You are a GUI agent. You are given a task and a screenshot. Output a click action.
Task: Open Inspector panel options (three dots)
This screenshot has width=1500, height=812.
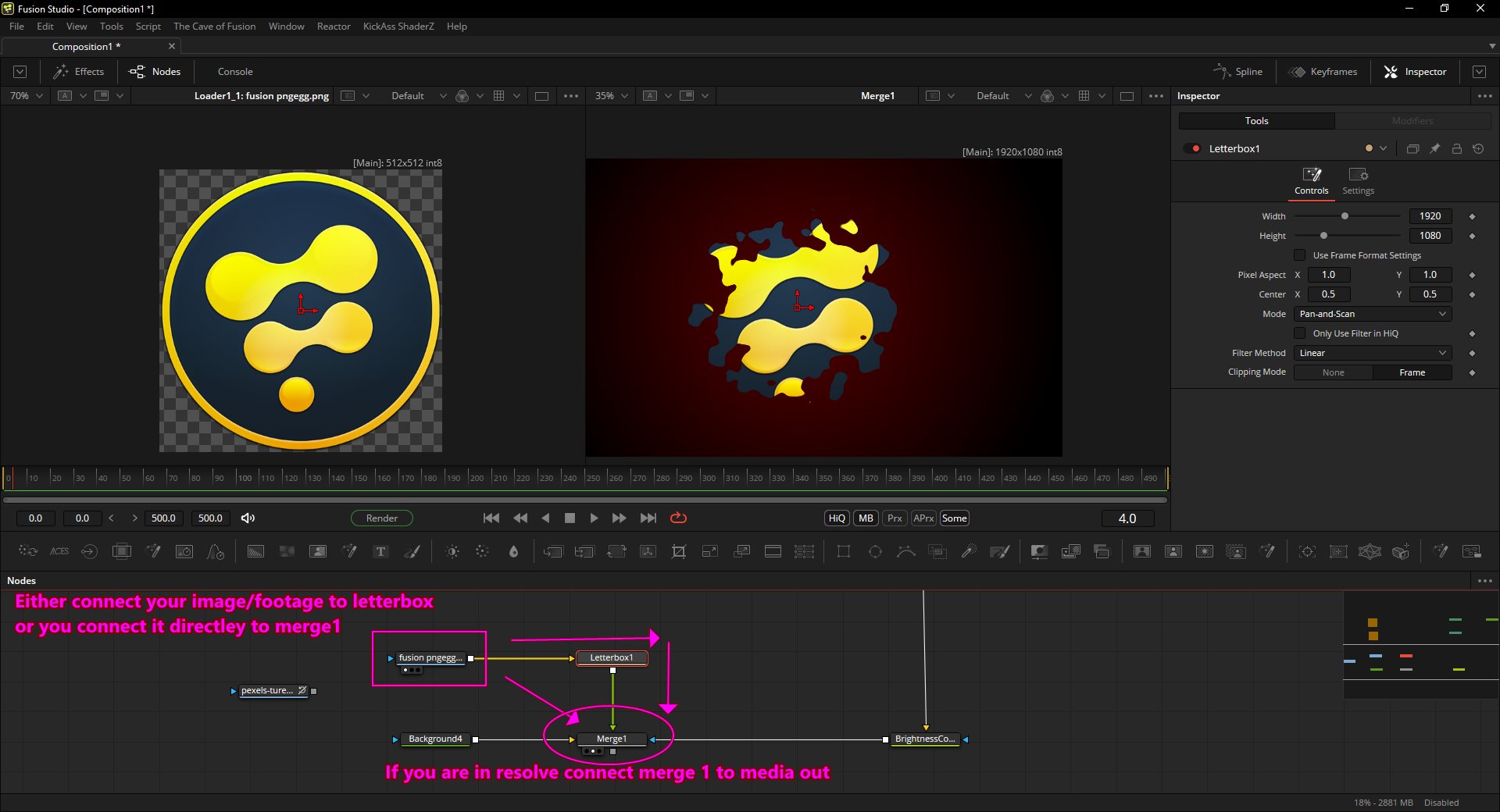tap(1485, 96)
